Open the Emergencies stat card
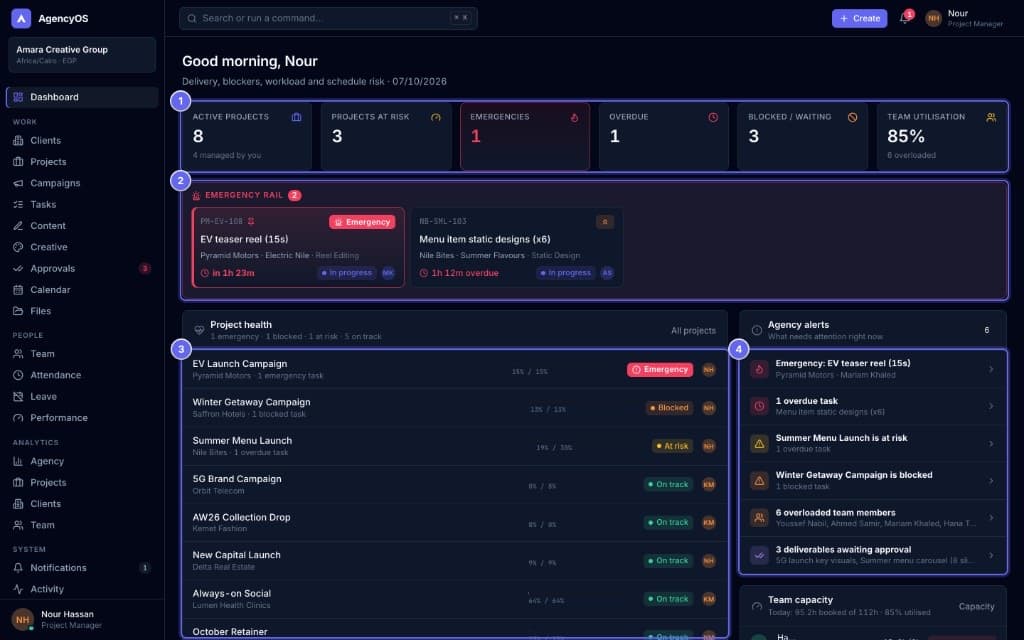The width and height of the screenshot is (1024, 640). tap(525, 136)
